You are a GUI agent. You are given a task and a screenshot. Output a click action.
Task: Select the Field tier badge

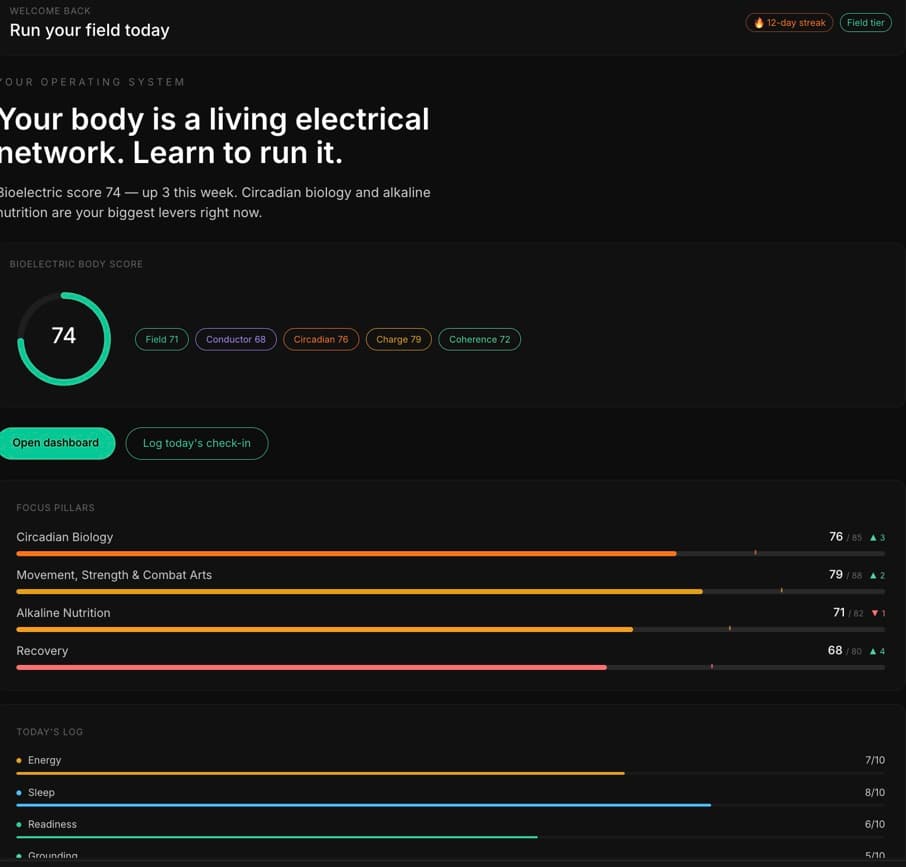(x=865, y=23)
